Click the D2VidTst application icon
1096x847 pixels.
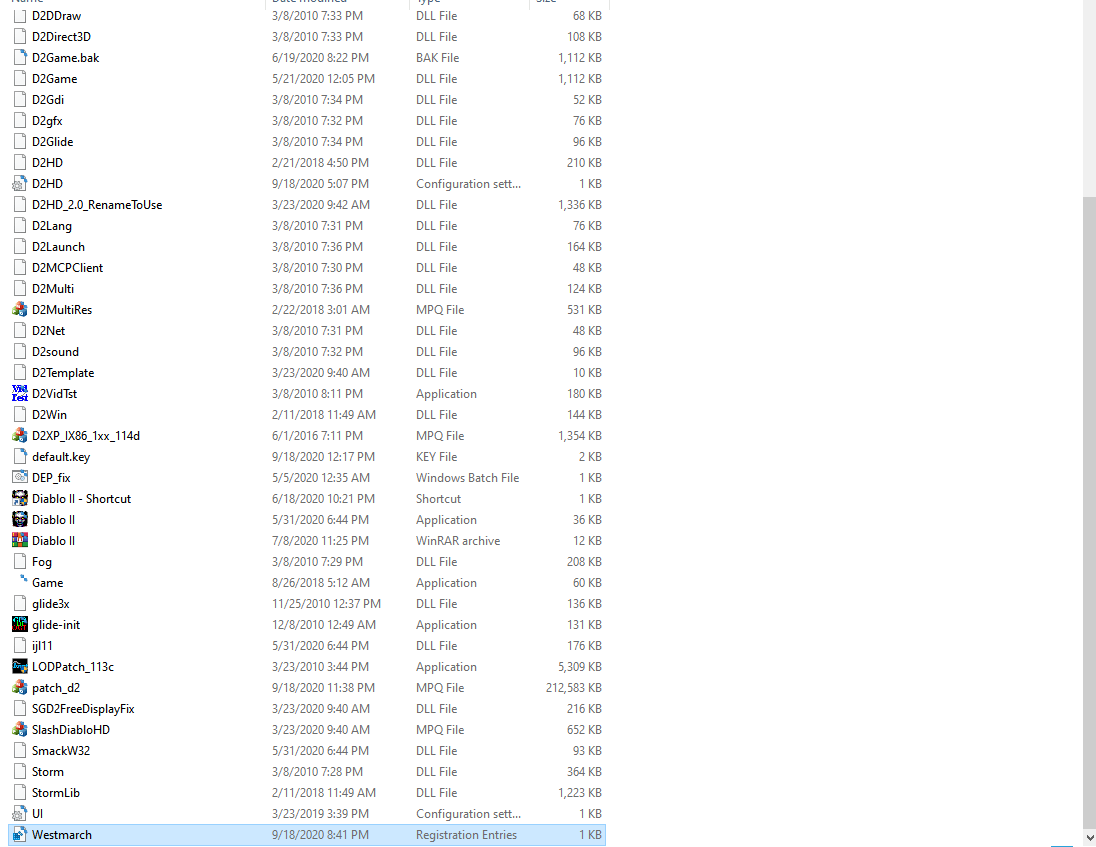(20, 393)
